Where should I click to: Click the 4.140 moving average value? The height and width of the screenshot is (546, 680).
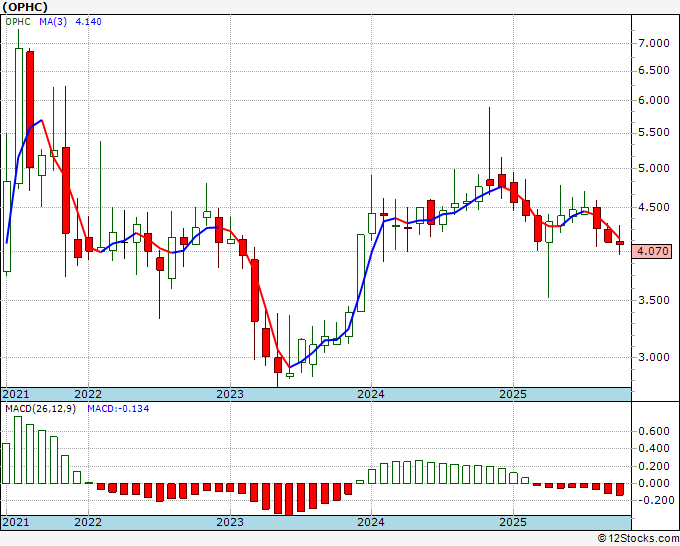(x=88, y=21)
